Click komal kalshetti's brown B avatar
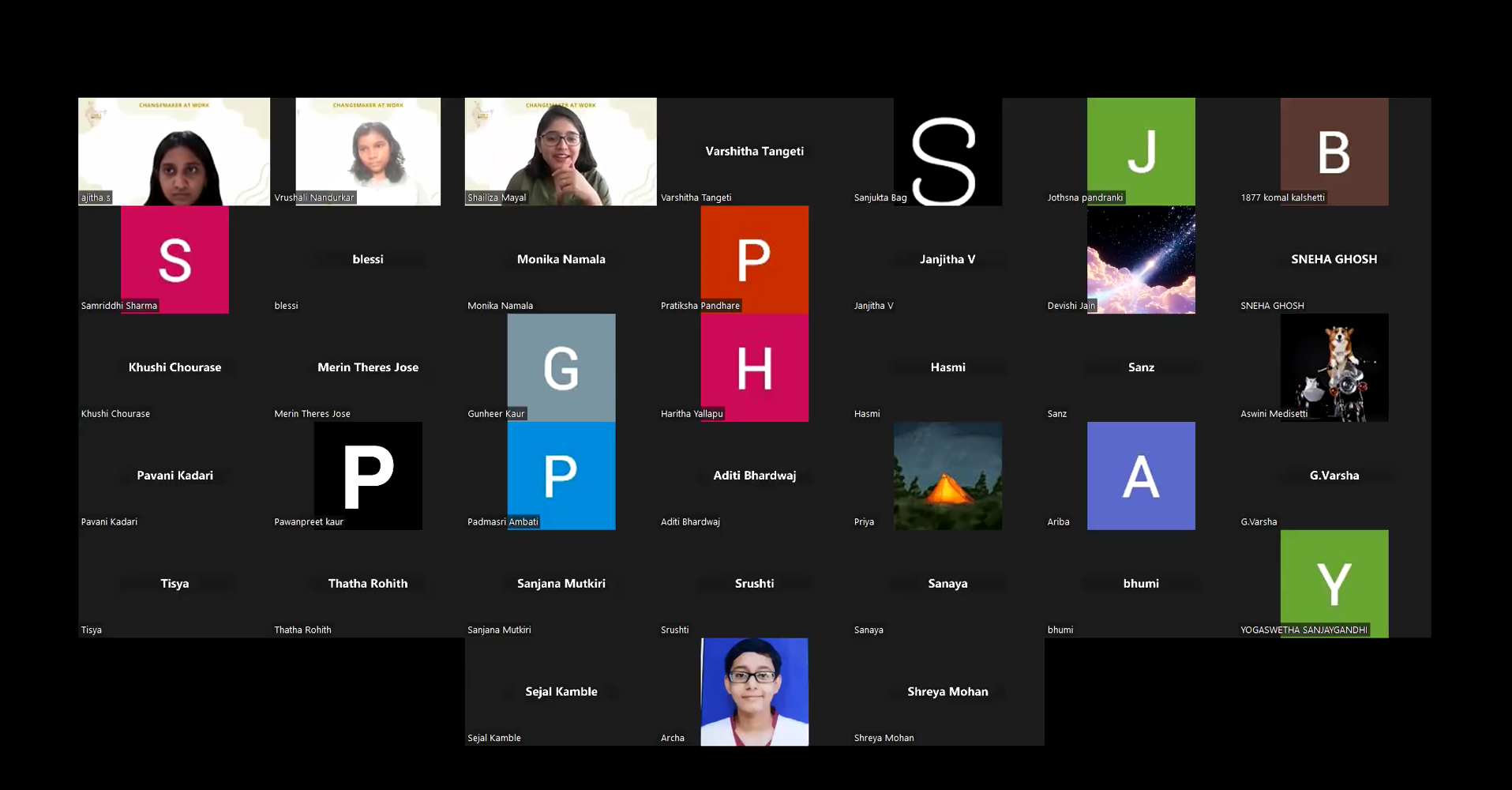The height and width of the screenshot is (790, 1512). coord(1334,152)
